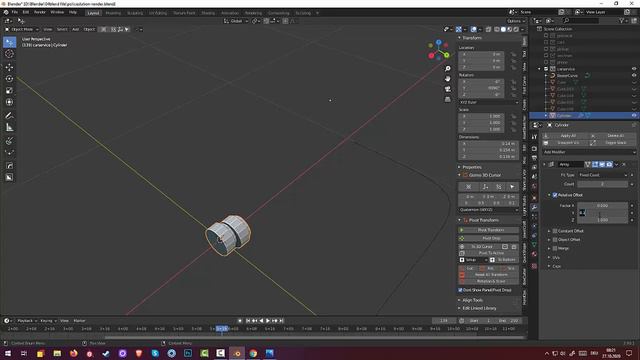Image resolution: width=640 pixels, height=360 pixels.
Task: Click Play animation button in timeline
Action: click(268, 321)
